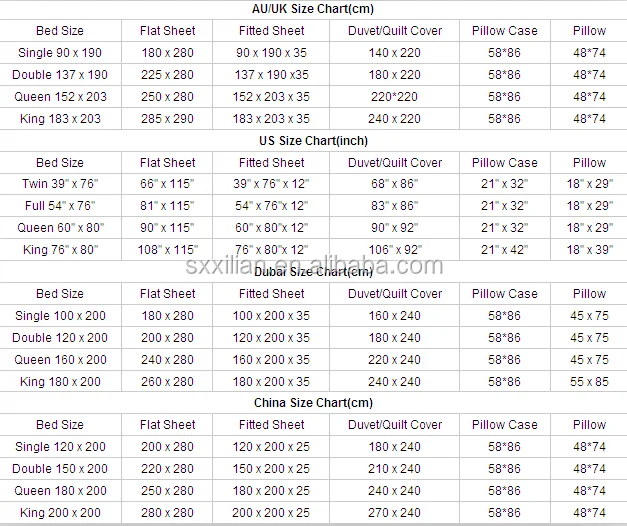Click the Double 137 x 190 bed size

pyautogui.click(x=60, y=75)
